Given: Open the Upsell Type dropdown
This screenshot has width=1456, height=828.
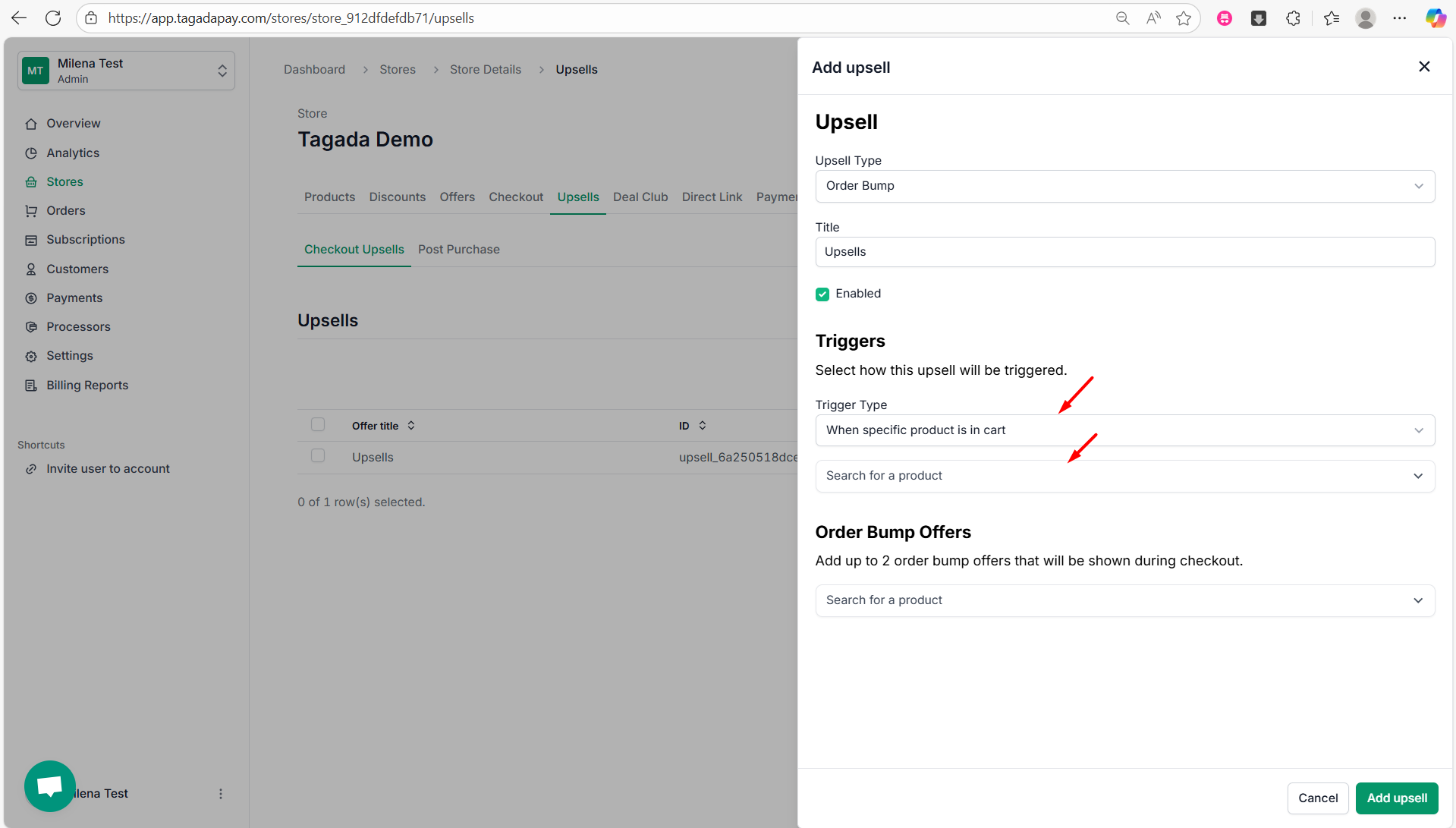Looking at the screenshot, I should [x=1124, y=187].
